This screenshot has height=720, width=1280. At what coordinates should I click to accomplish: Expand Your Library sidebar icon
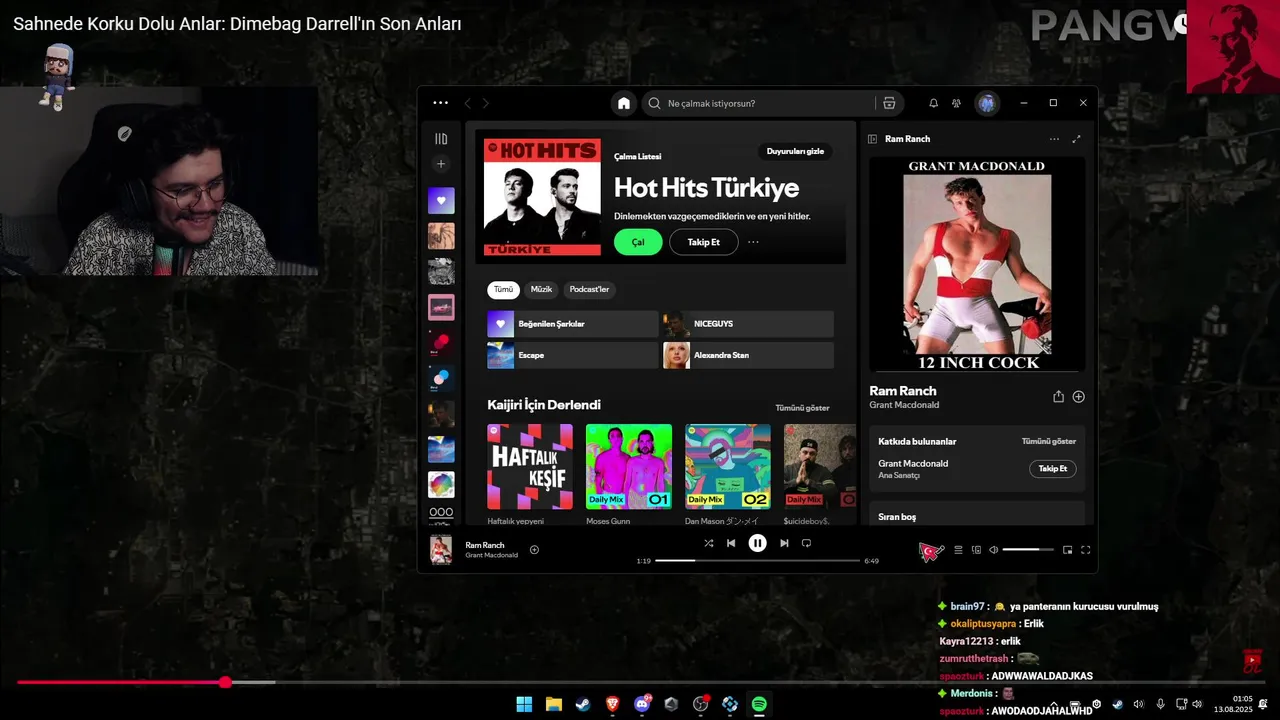click(441, 139)
